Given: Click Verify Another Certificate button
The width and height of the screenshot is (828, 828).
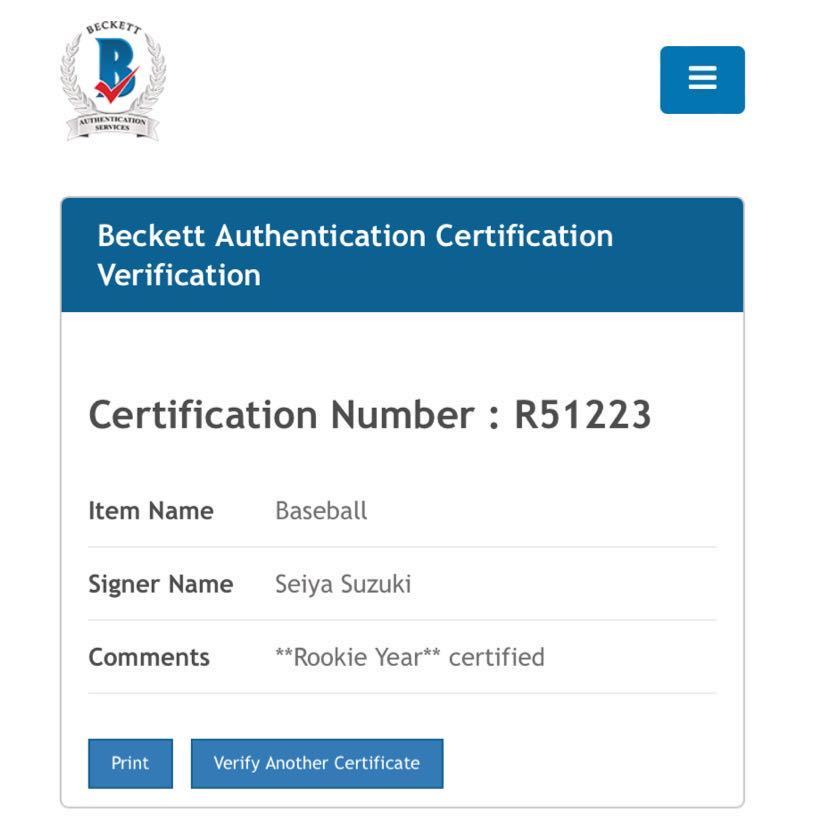Looking at the screenshot, I should pyautogui.click(x=317, y=763).
